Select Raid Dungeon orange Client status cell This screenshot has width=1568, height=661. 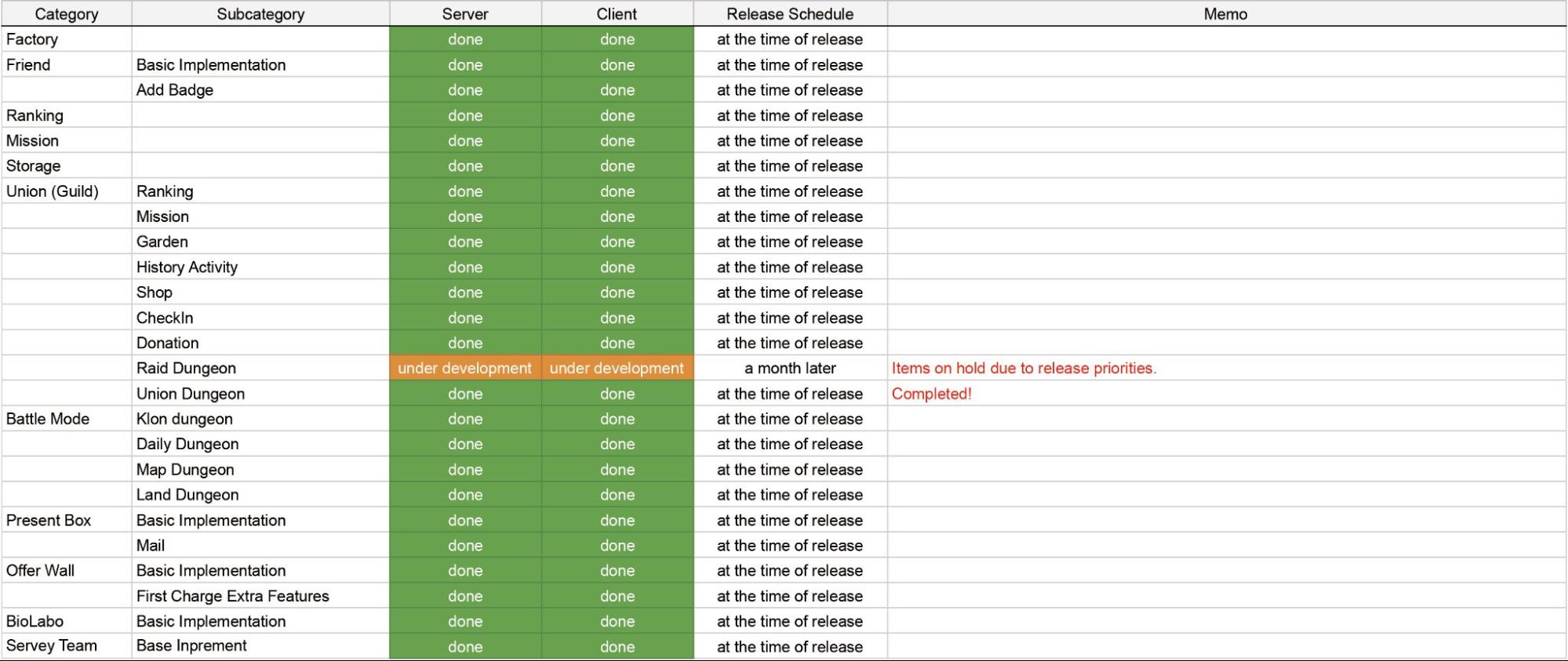pos(617,369)
